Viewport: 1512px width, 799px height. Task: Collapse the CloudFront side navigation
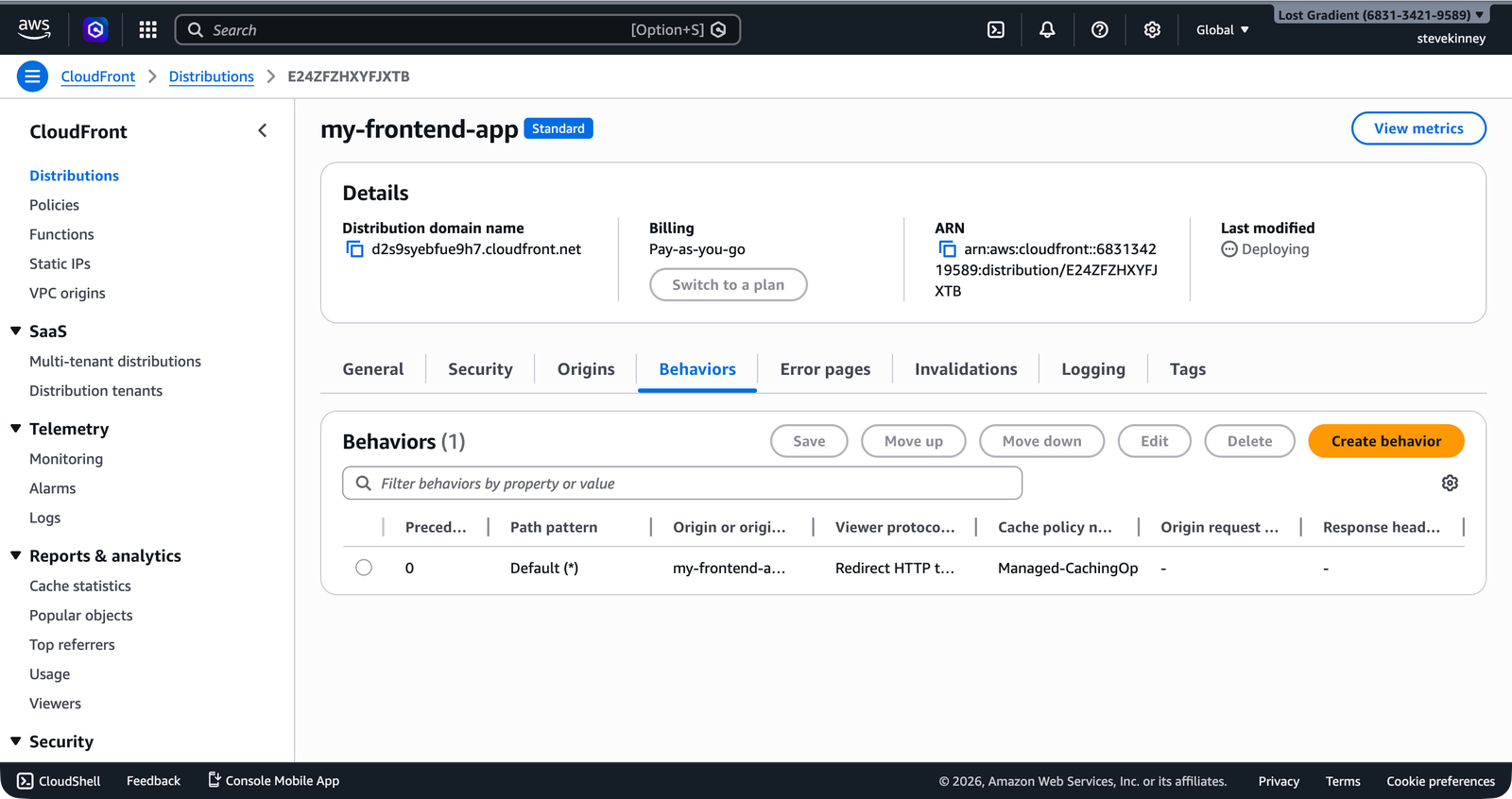[263, 131]
